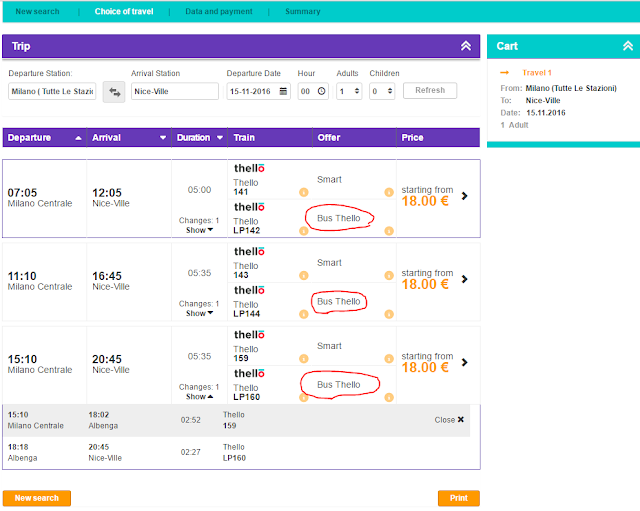640x511 pixels.
Task: Open Bus Thello offer info for LP160
Action: click(389, 397)
